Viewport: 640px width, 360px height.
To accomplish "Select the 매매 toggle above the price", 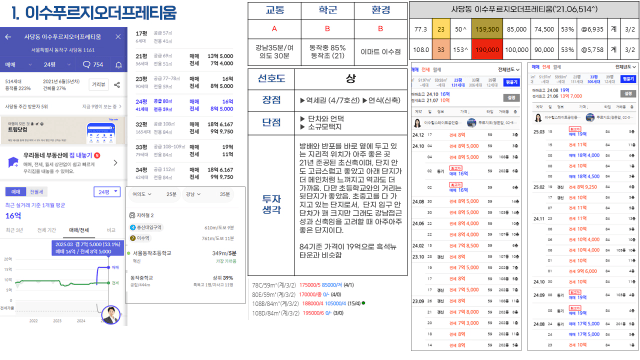I will [x=16, y=192].
